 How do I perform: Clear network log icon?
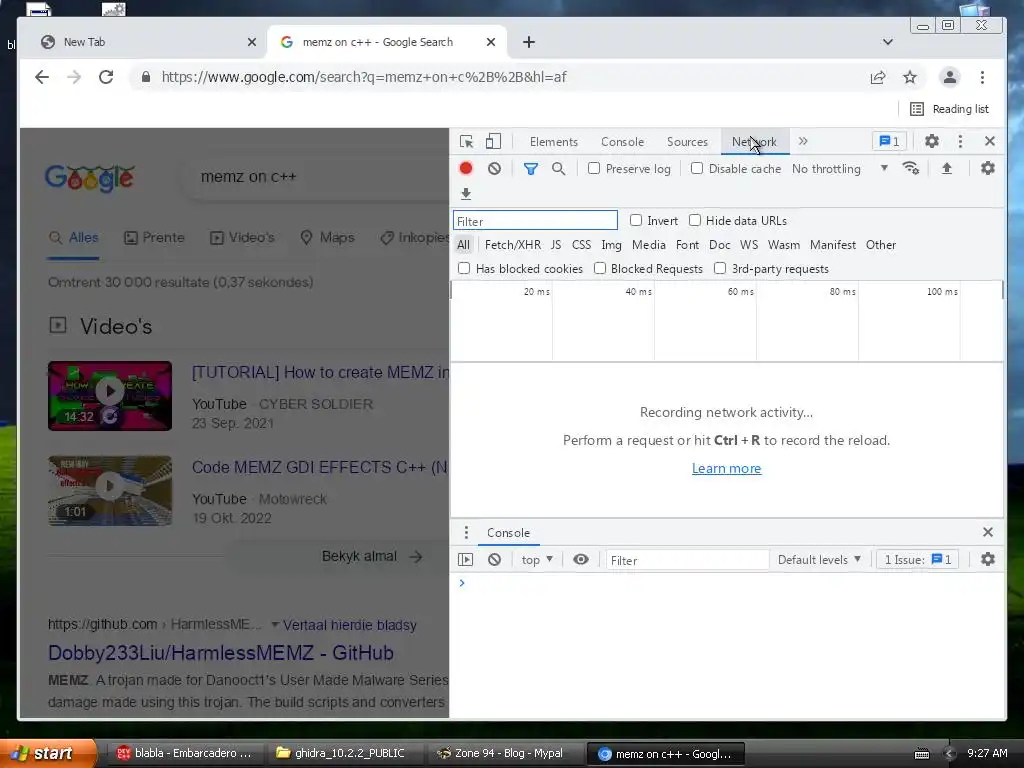pyautogui.click(x=494, y=168)
